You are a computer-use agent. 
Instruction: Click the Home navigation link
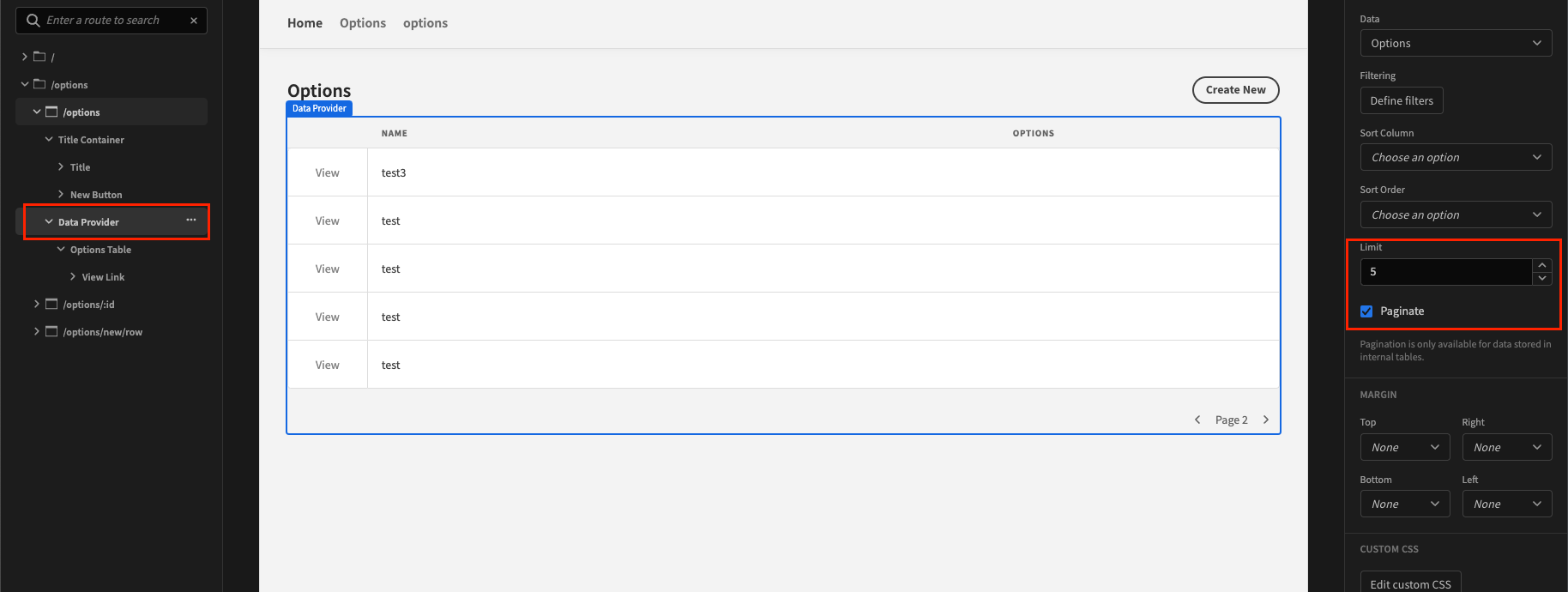tap(305, 23)
